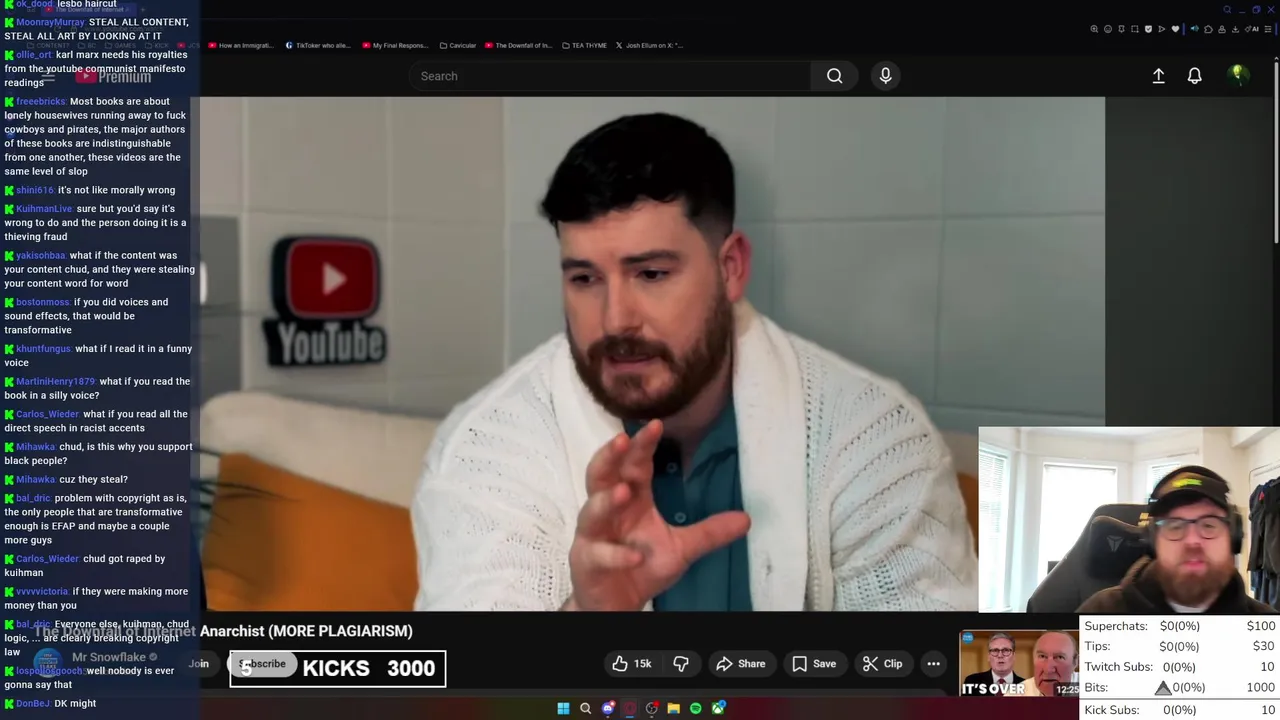Image resolution: width=1280 pixels, height=720 pixels.
Task: Open Windows taskbar search
Action: 585,709
